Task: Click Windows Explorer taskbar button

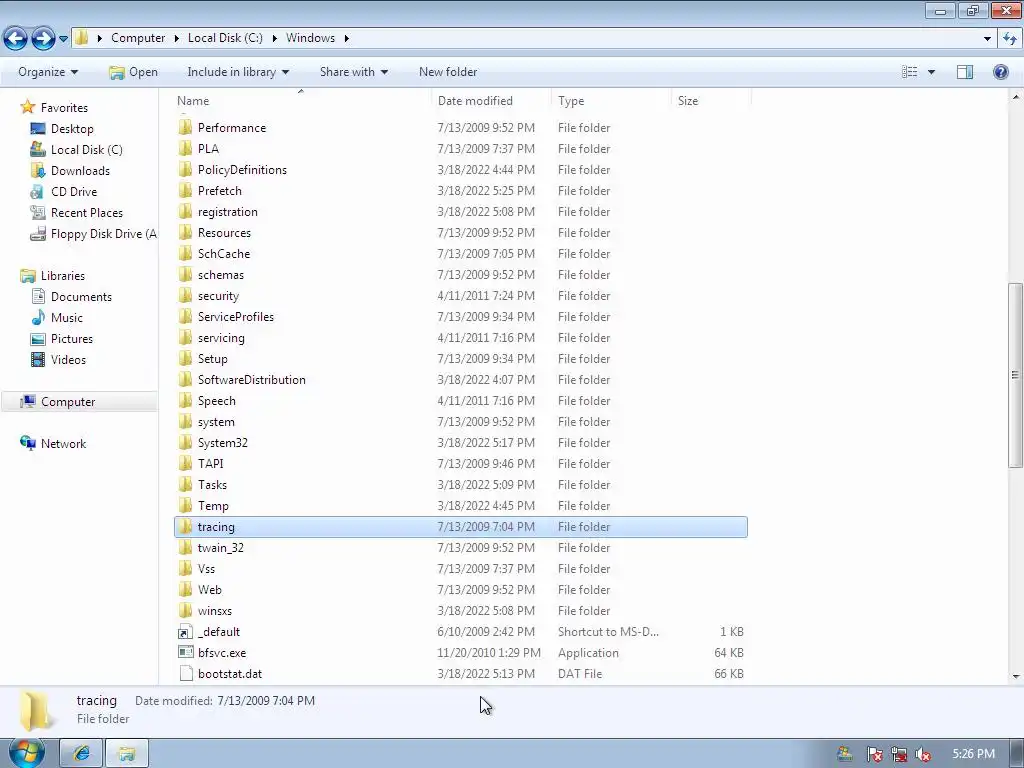Action: [x=127, y=754]
